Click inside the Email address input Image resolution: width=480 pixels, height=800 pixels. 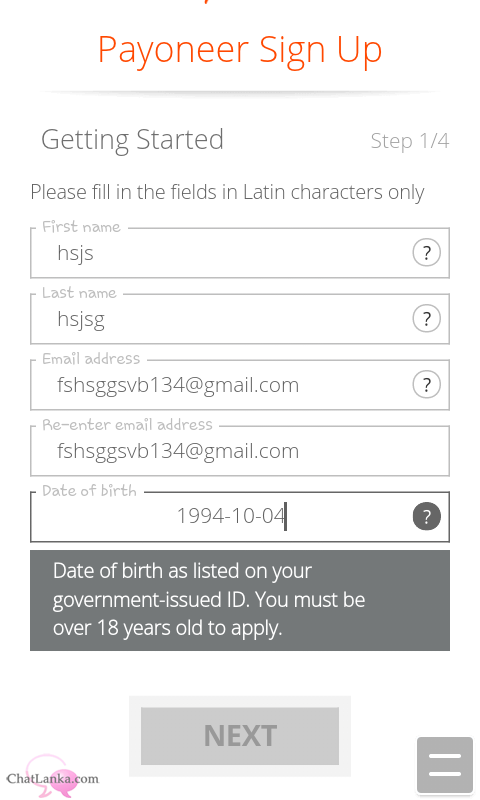pos(240,385)
